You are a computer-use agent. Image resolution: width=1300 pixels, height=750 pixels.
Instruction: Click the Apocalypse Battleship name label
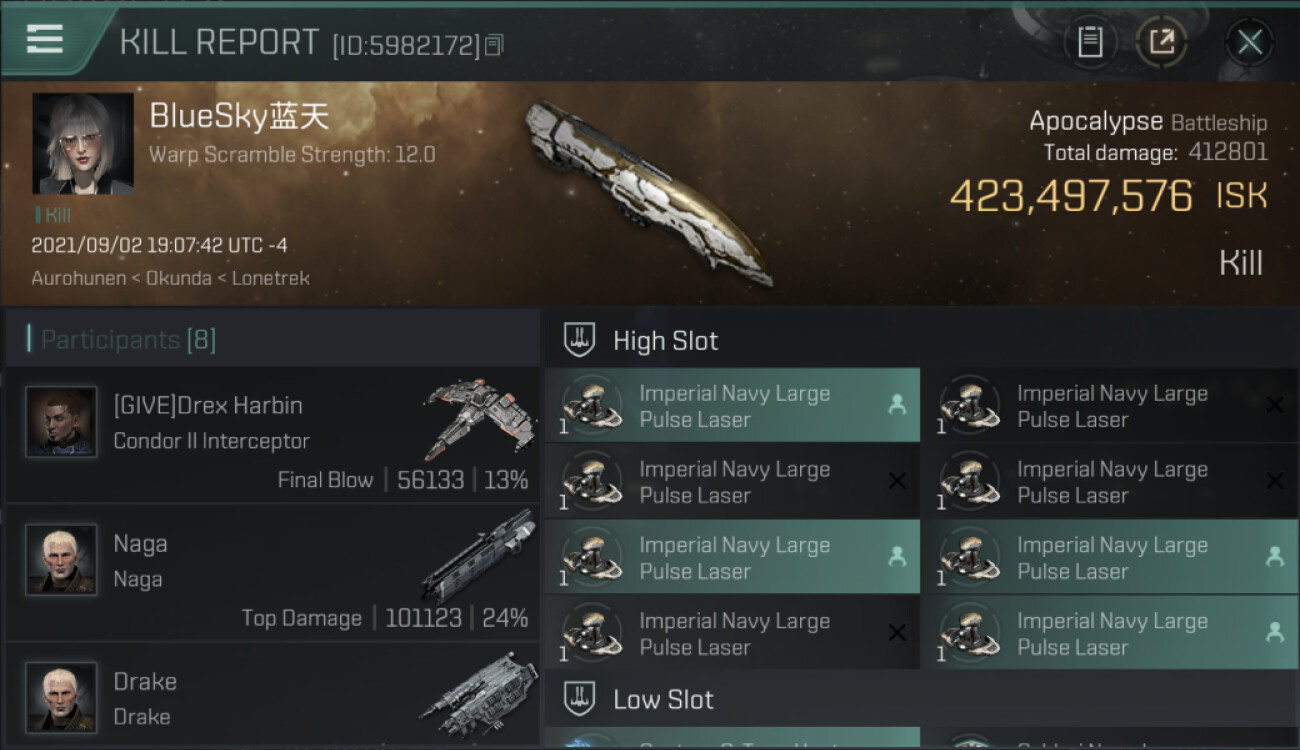tap(1148, 122)
